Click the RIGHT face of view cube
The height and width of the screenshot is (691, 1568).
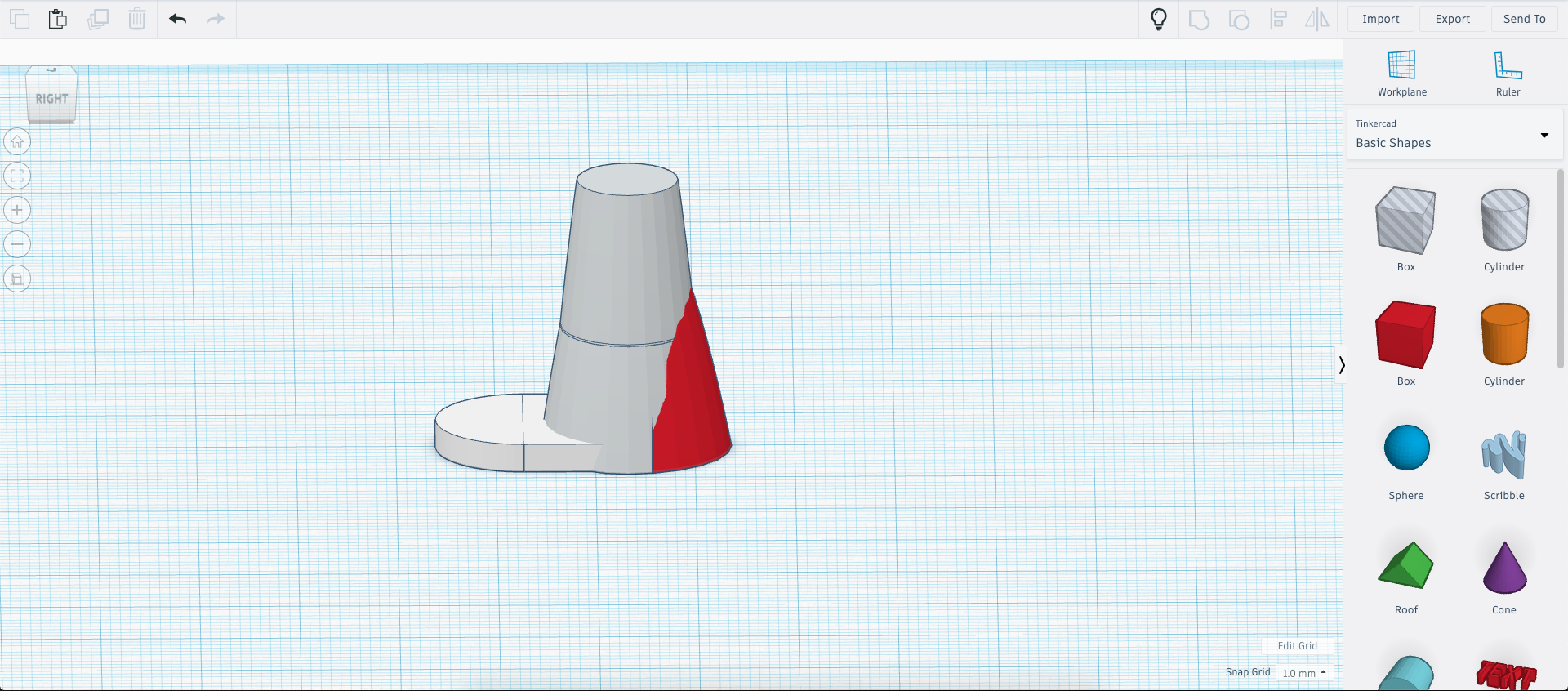(x=51, y=99)
